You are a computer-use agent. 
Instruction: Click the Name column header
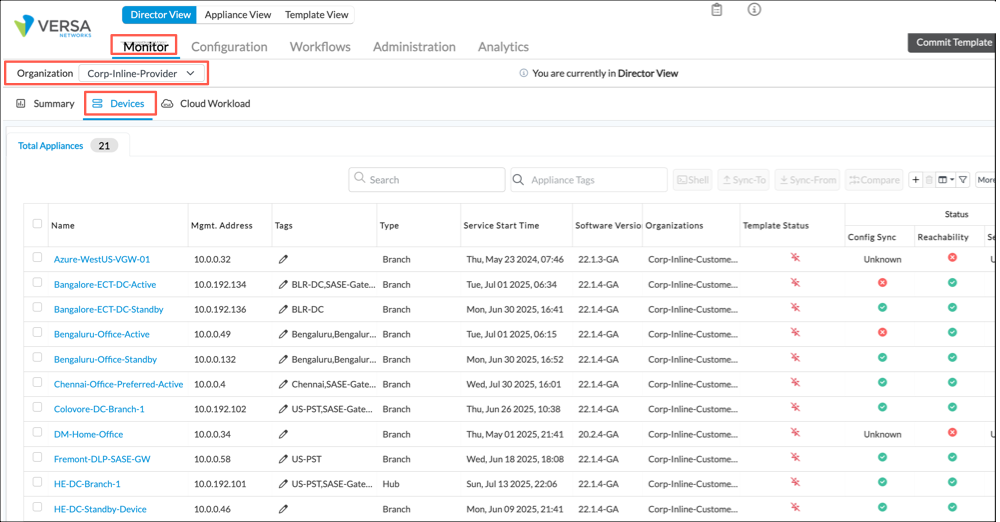tap(62, 225)
